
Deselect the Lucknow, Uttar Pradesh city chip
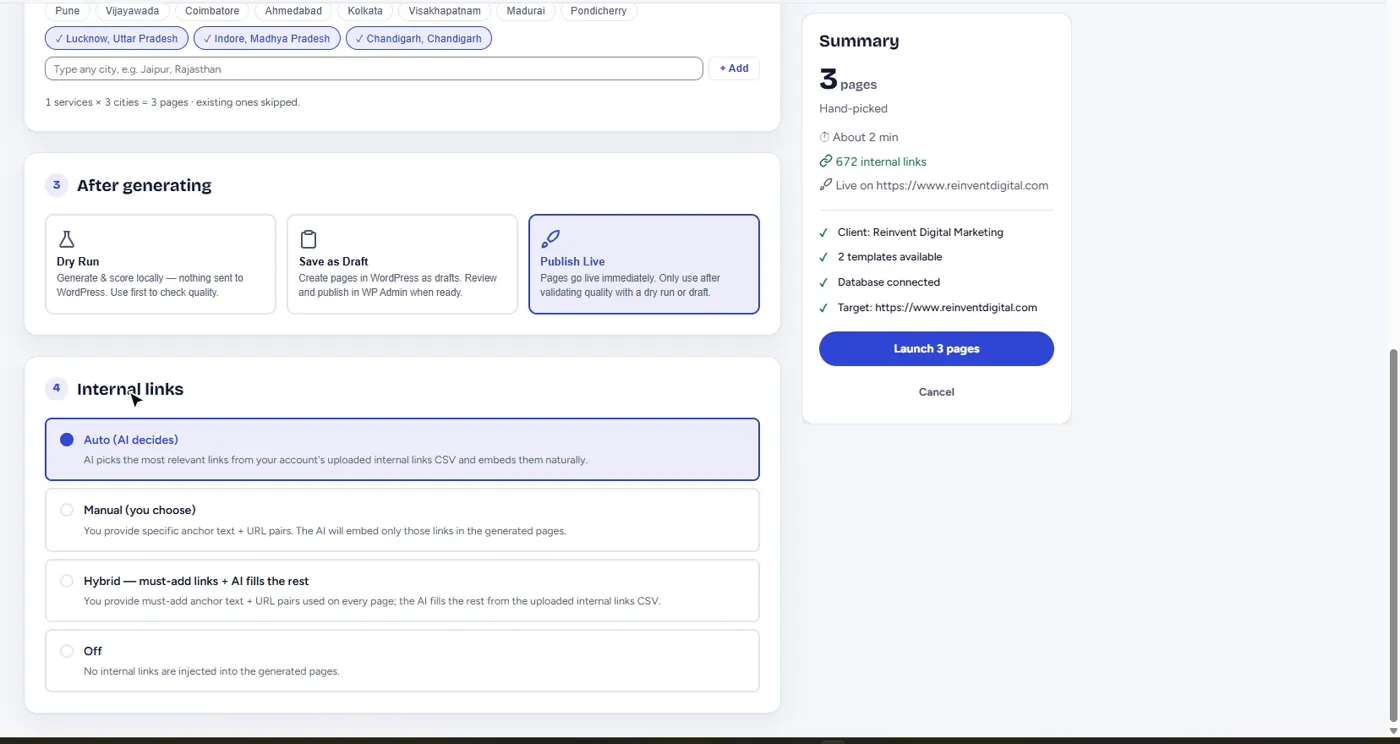[x=116, y=38]
